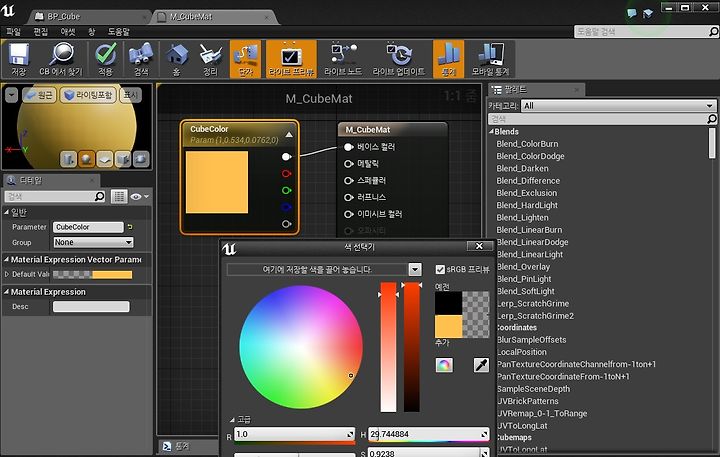Click the Save (저장) toolbar icon
Screen dimensions: 720x457
pos(19,59)
